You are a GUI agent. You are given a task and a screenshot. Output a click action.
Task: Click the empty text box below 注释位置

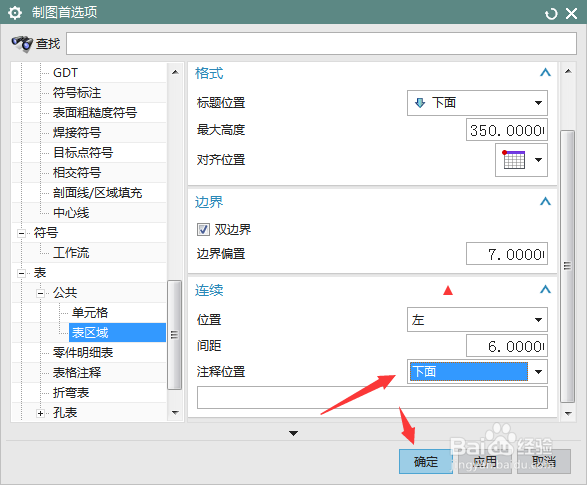click(372, 397)
